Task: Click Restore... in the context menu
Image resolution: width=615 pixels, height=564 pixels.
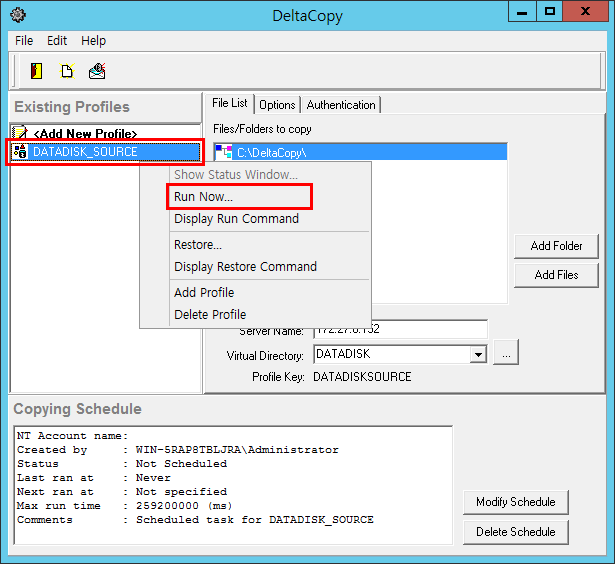Action: pyautogui.click(x=198, y=245)
